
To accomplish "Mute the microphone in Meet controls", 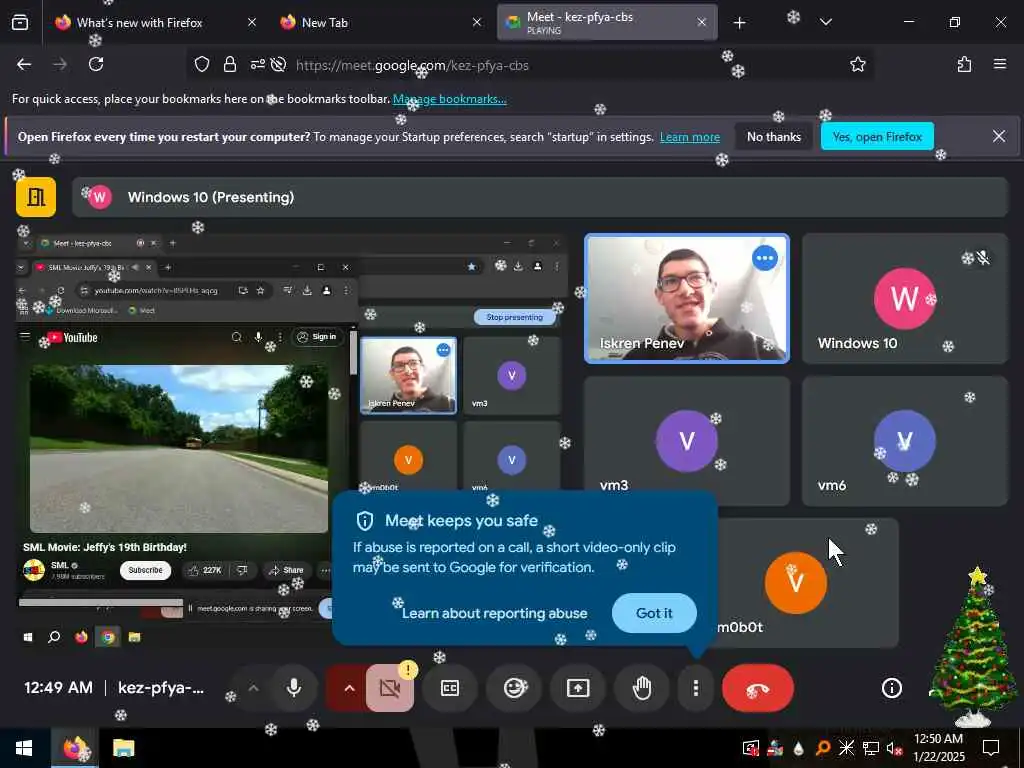I will point(294,688).
